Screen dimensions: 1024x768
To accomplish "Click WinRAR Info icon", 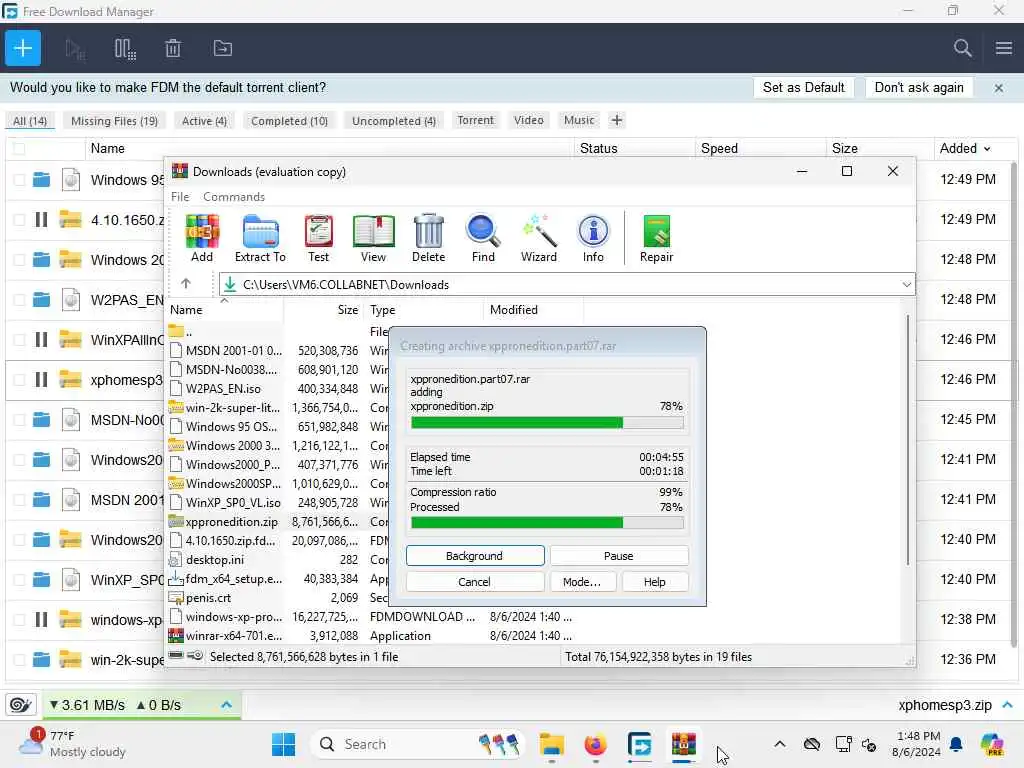I will point(593,238).
